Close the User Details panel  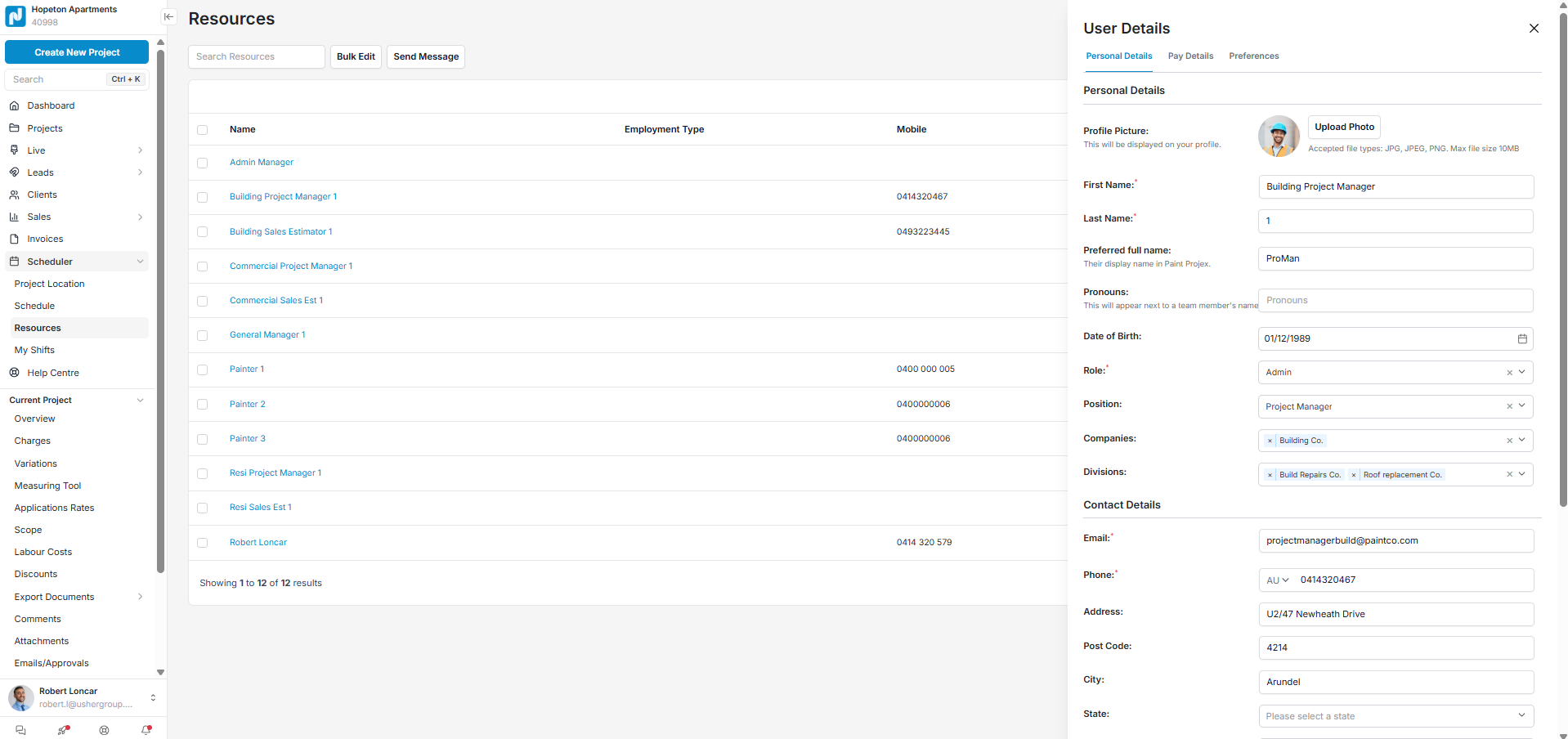tap(1534, 29)
